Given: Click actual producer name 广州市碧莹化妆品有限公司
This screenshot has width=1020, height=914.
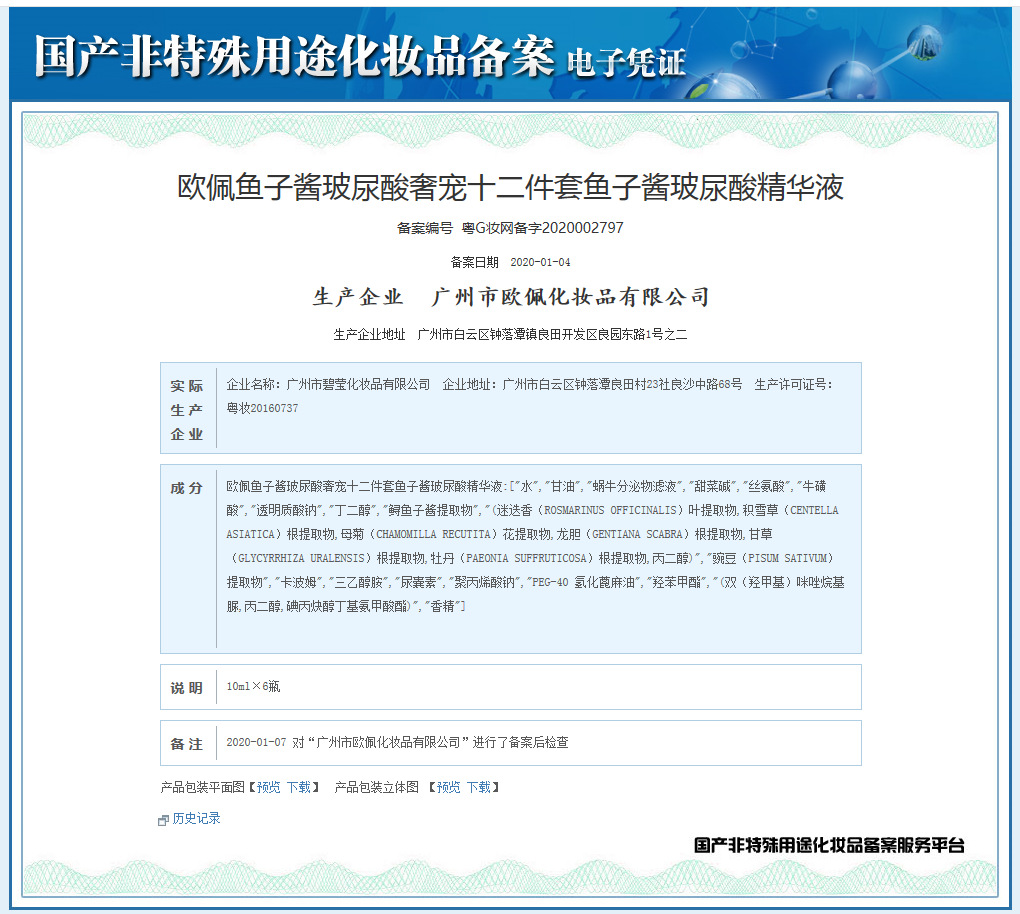Looking at the screenshot, I should pos(358,384).
